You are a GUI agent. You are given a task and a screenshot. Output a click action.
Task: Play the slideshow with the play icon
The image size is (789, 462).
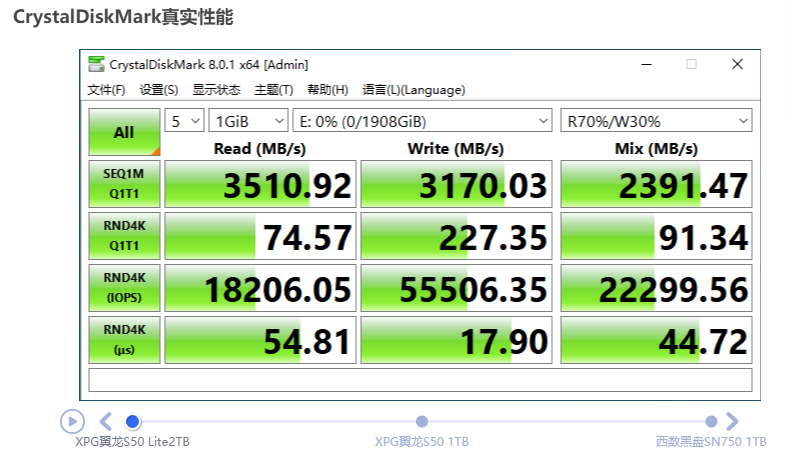pos(72,421)
